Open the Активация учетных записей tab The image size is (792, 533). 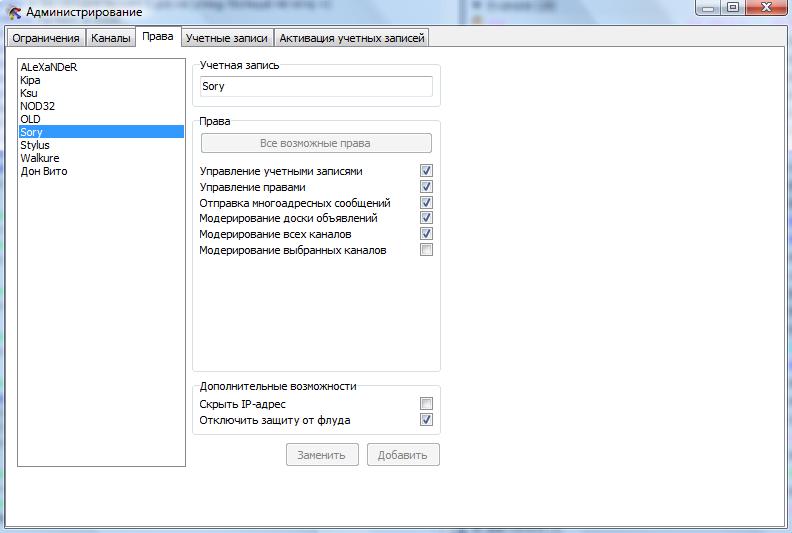coord(352,39)
